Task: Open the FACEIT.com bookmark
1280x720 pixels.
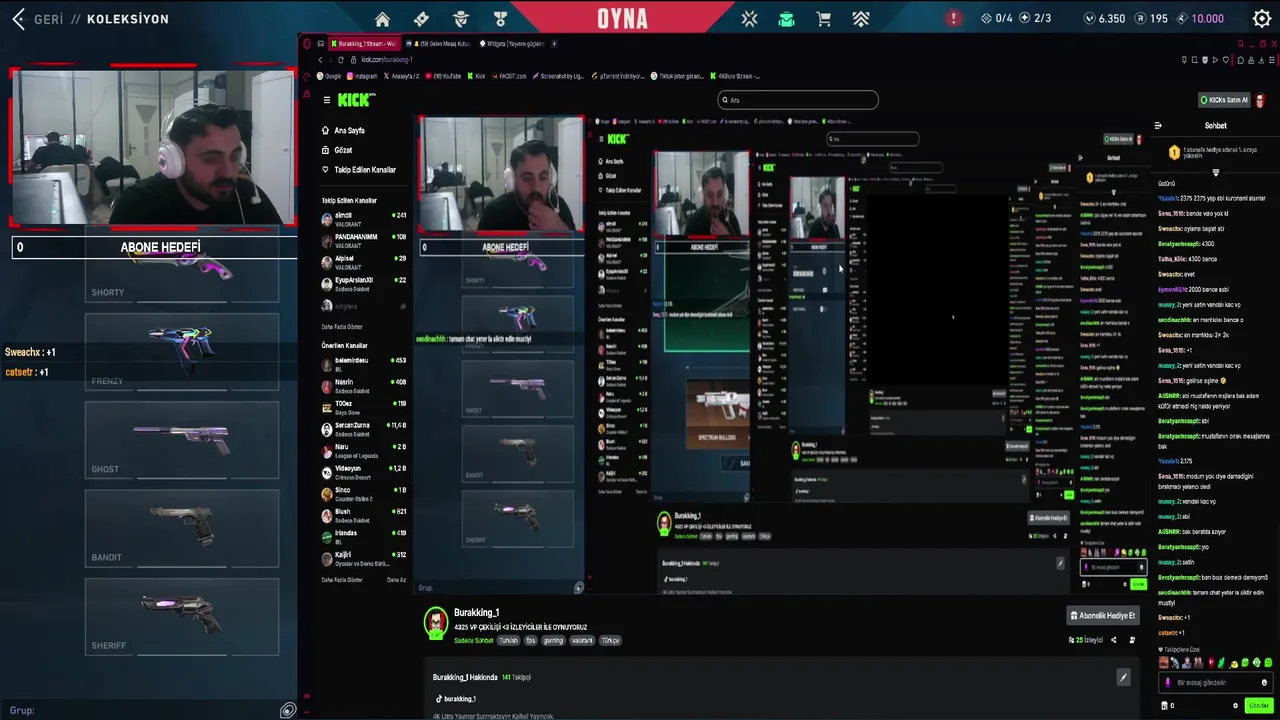Action: (x=508, y=76)
